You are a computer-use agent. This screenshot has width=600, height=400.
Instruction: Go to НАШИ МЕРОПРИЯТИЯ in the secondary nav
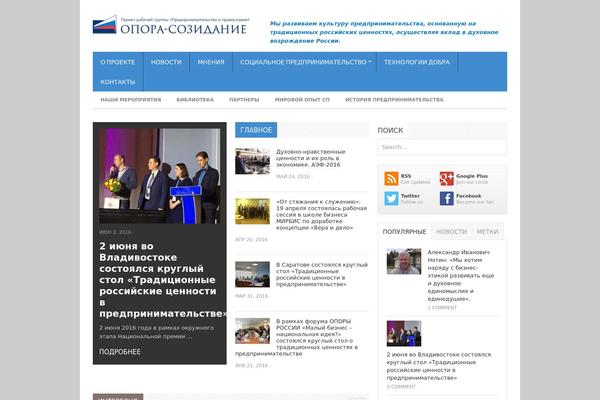(130, 100)
